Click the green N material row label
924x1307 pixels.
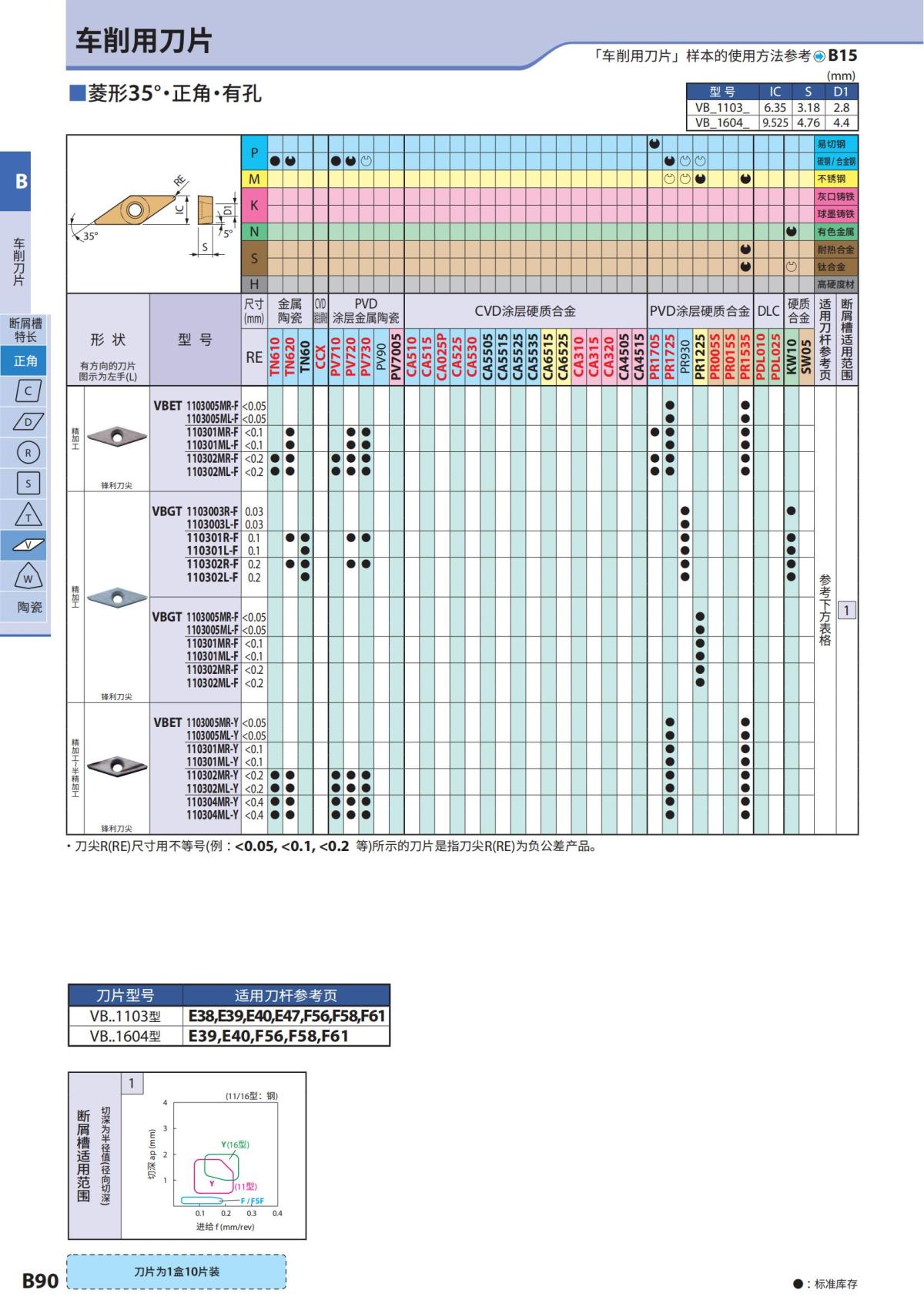pyautogui.click(x=254, y=231)
